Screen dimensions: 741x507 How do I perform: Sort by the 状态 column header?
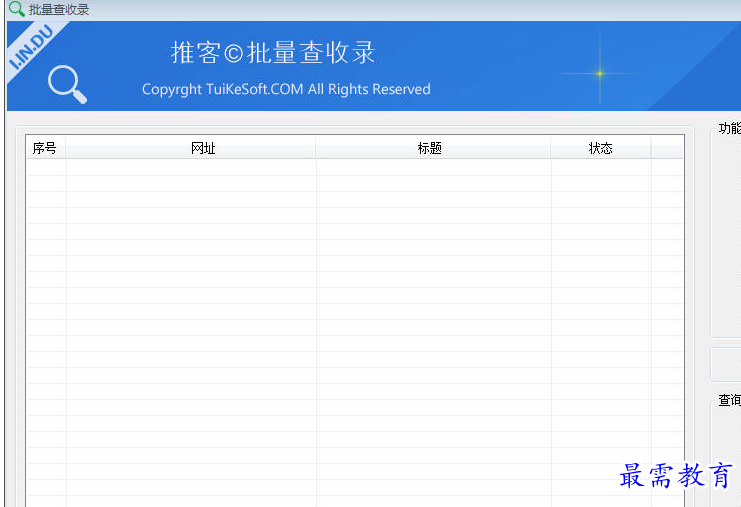[600, 148]
